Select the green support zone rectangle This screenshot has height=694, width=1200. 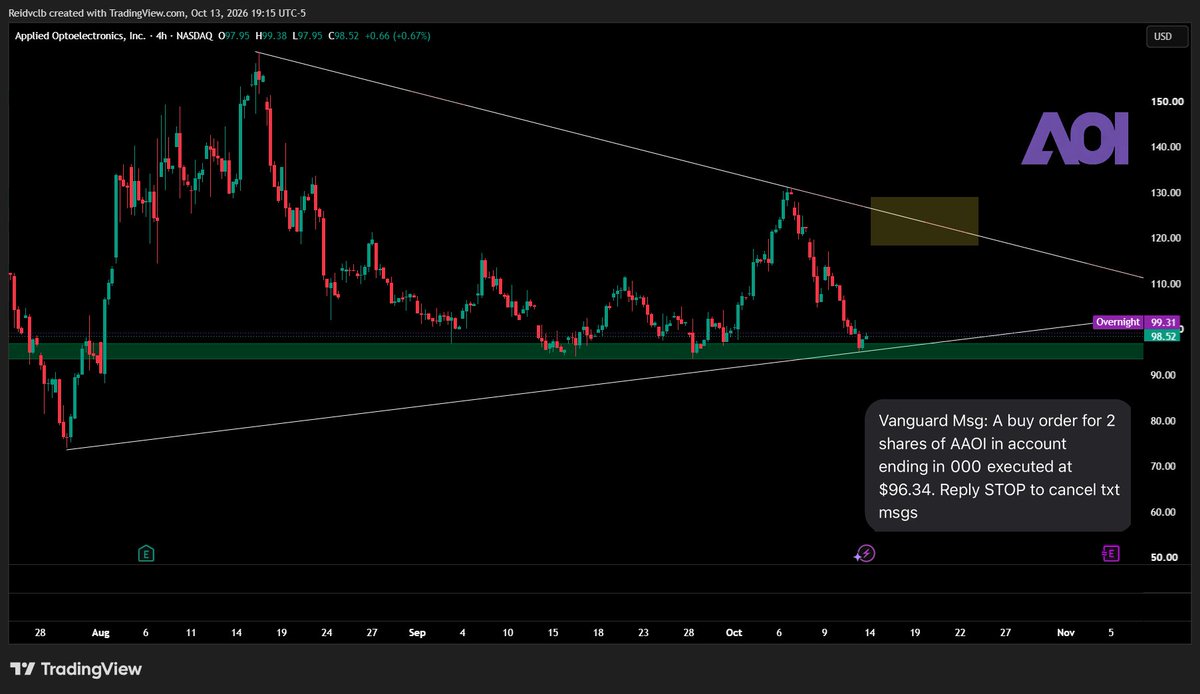pyautogui.click(x=575, y=351)
